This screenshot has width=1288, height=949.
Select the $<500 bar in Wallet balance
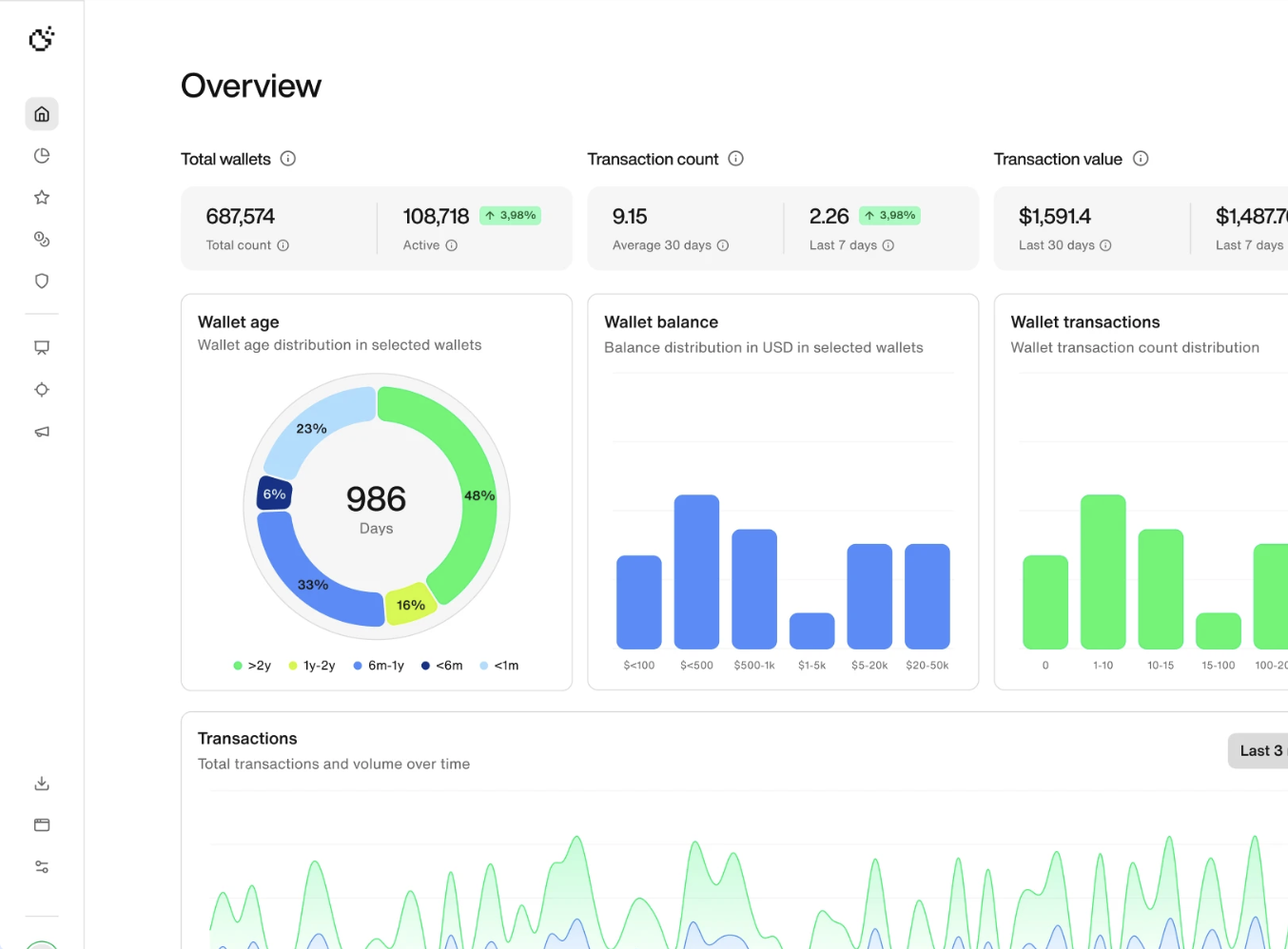697,571
